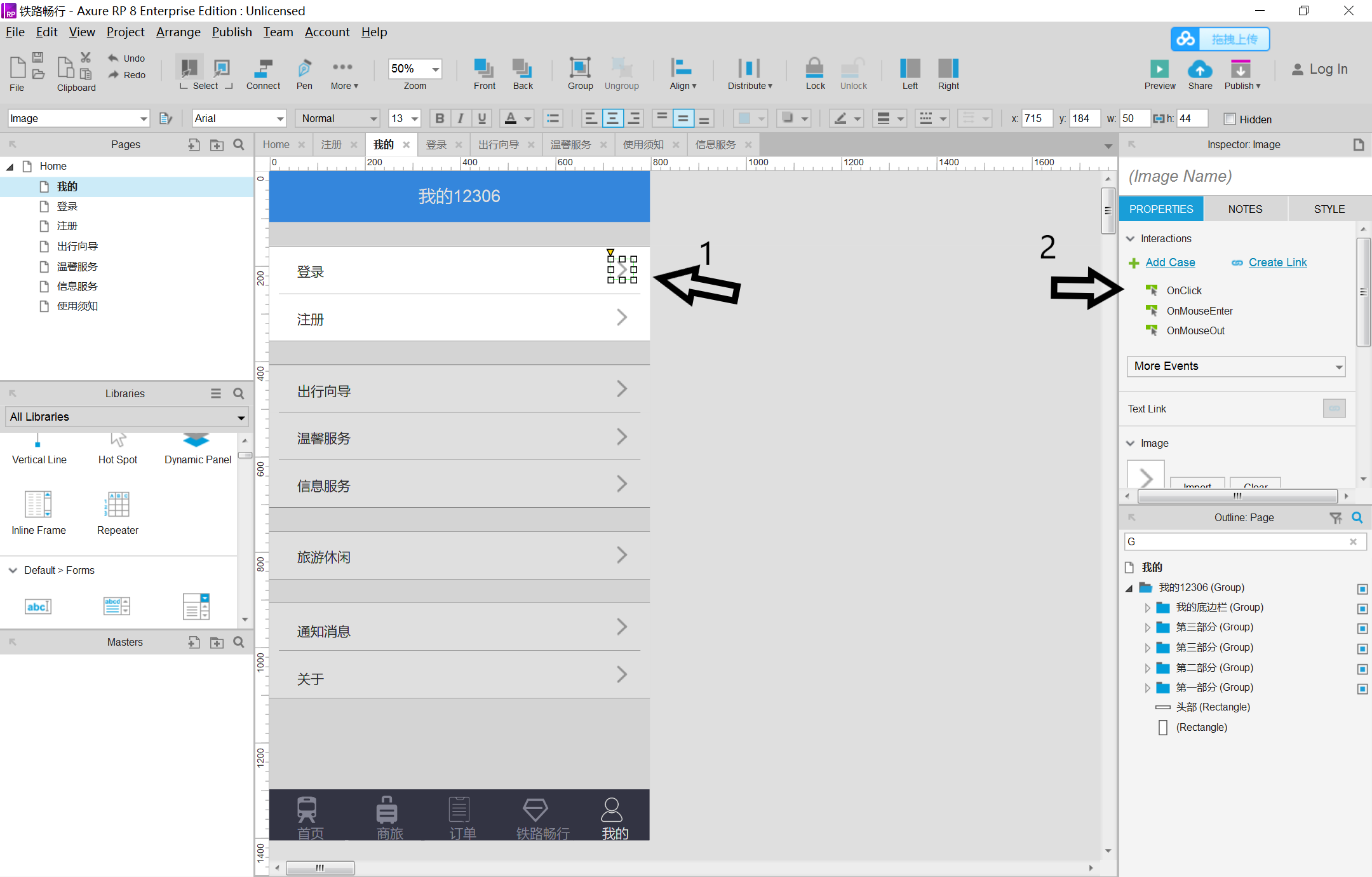Screen dimensions: 1372x877
Task: Click the x coordinate input field
Action: [1038, 118]
